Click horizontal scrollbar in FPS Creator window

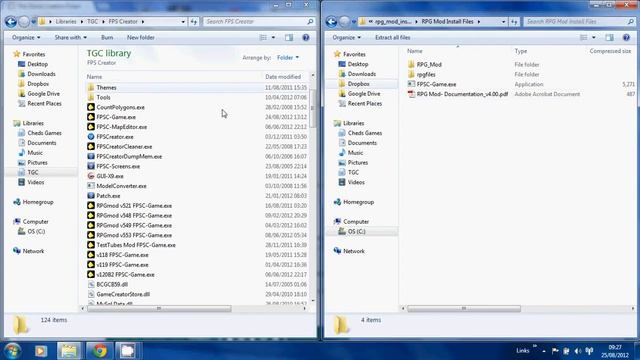click(x=159, y=309)
